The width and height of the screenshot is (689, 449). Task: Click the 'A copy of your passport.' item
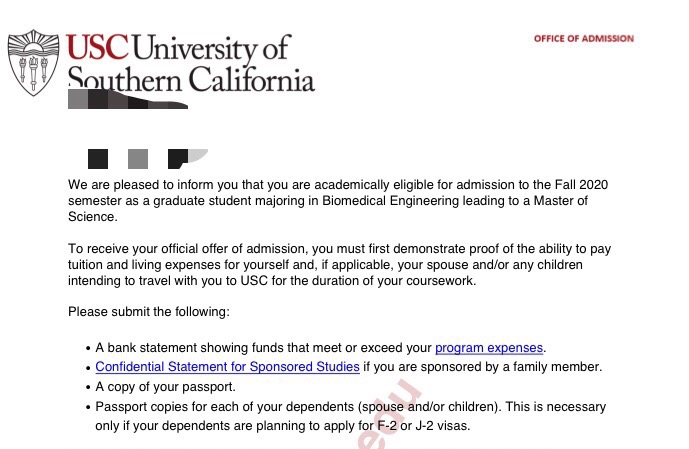click(x=165, y=386)
